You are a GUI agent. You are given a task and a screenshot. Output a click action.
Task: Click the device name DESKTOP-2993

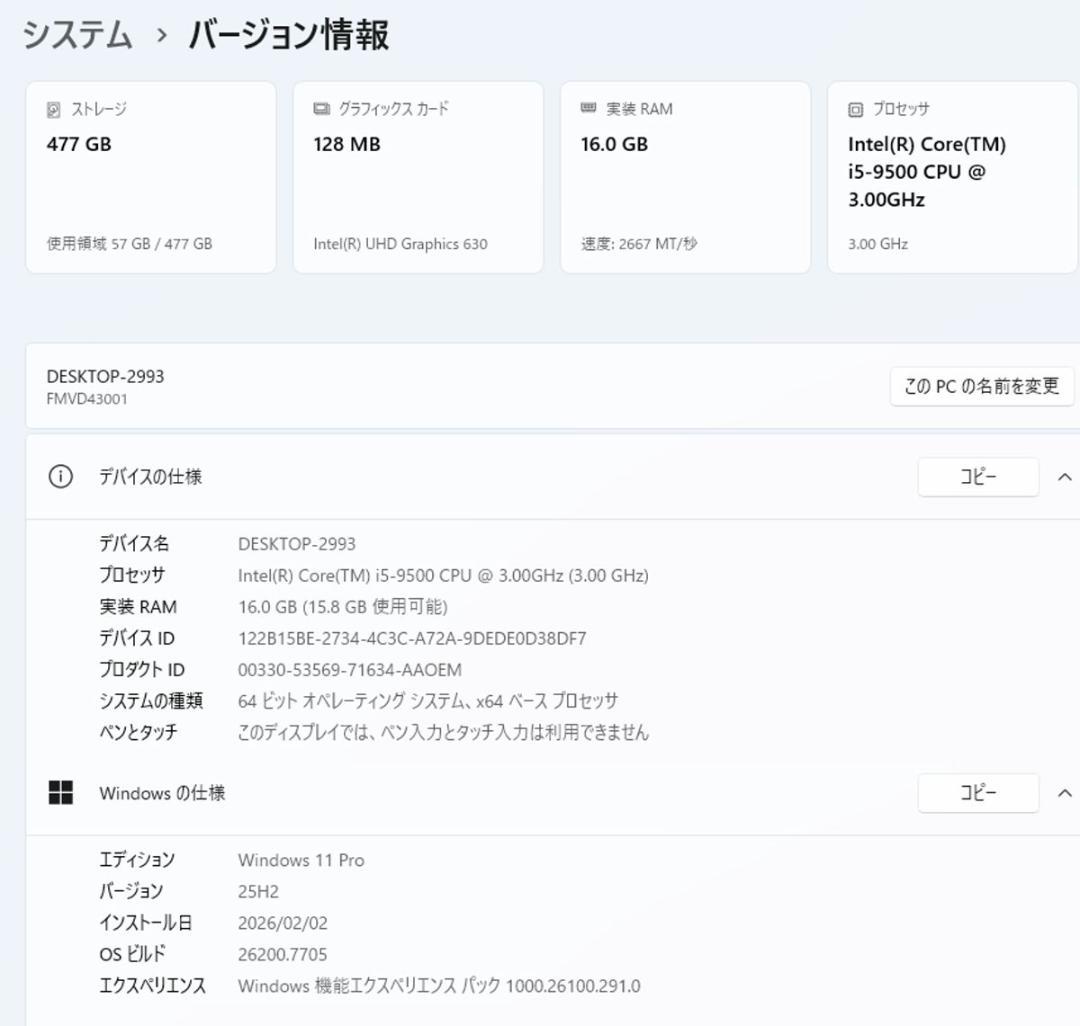point(104,376)
